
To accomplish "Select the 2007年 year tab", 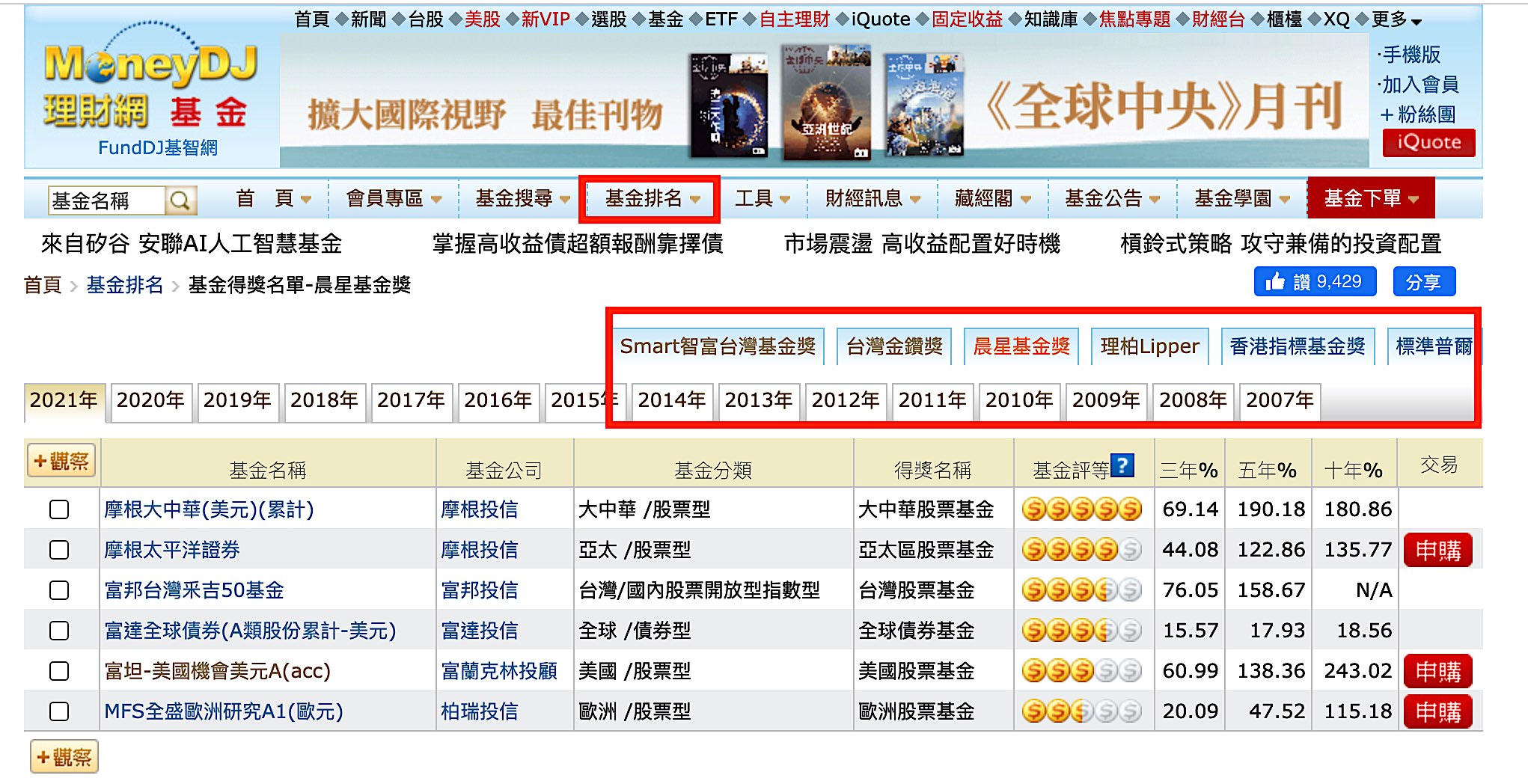I will tap(1280, 401).
